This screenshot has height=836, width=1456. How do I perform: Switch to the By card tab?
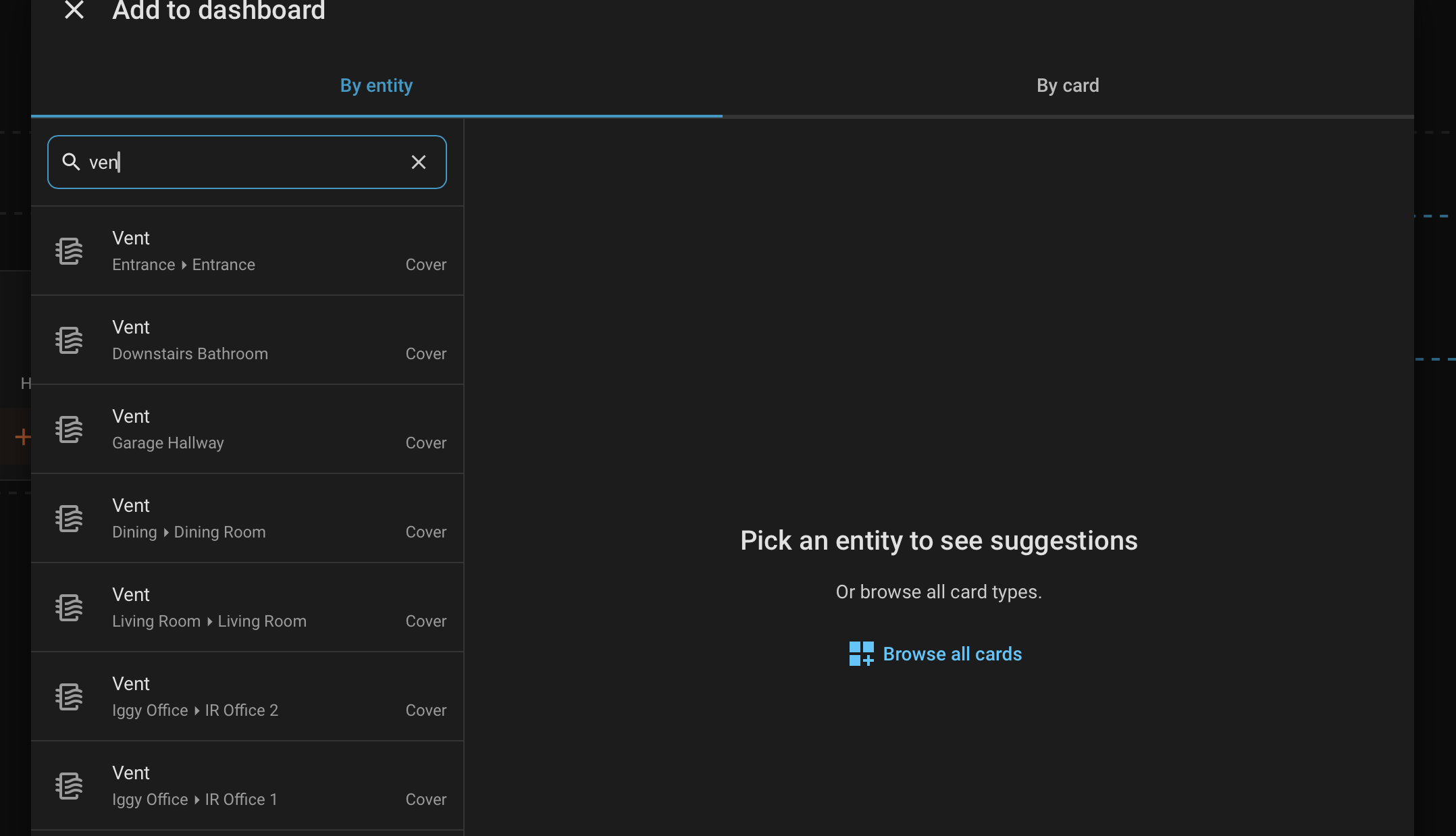coord(1068,86)
